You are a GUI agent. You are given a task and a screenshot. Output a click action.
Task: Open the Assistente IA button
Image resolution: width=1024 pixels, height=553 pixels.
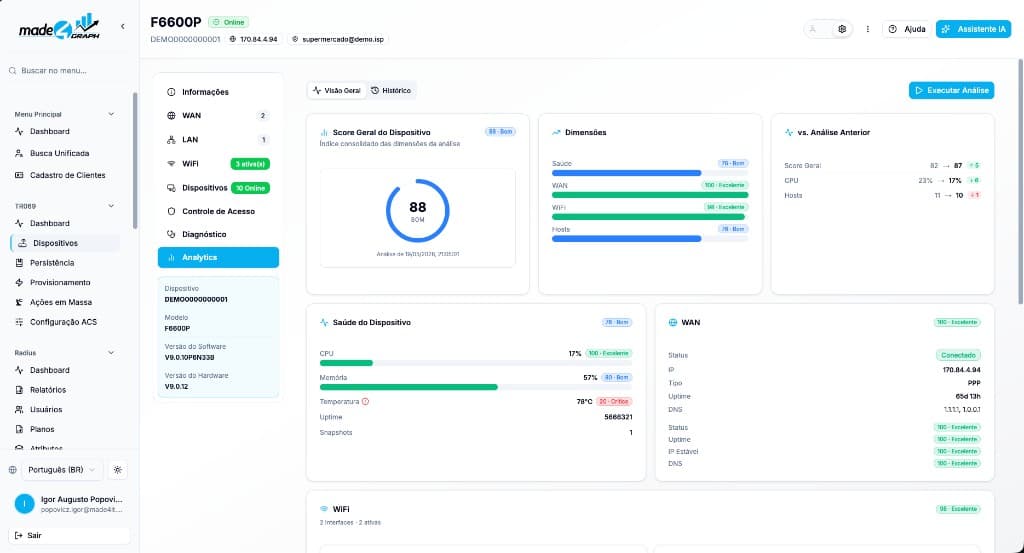973,29
